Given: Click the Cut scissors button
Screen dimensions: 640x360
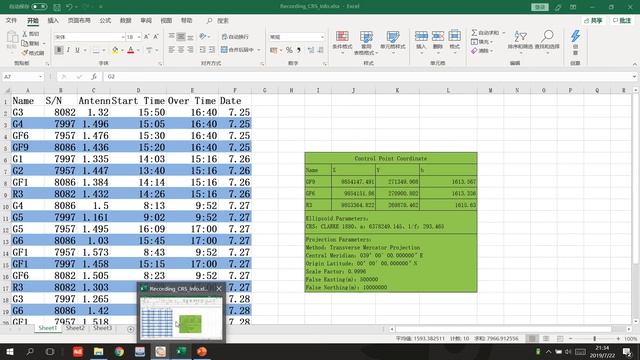Looking at the screenshot, I should click(31, 34).
